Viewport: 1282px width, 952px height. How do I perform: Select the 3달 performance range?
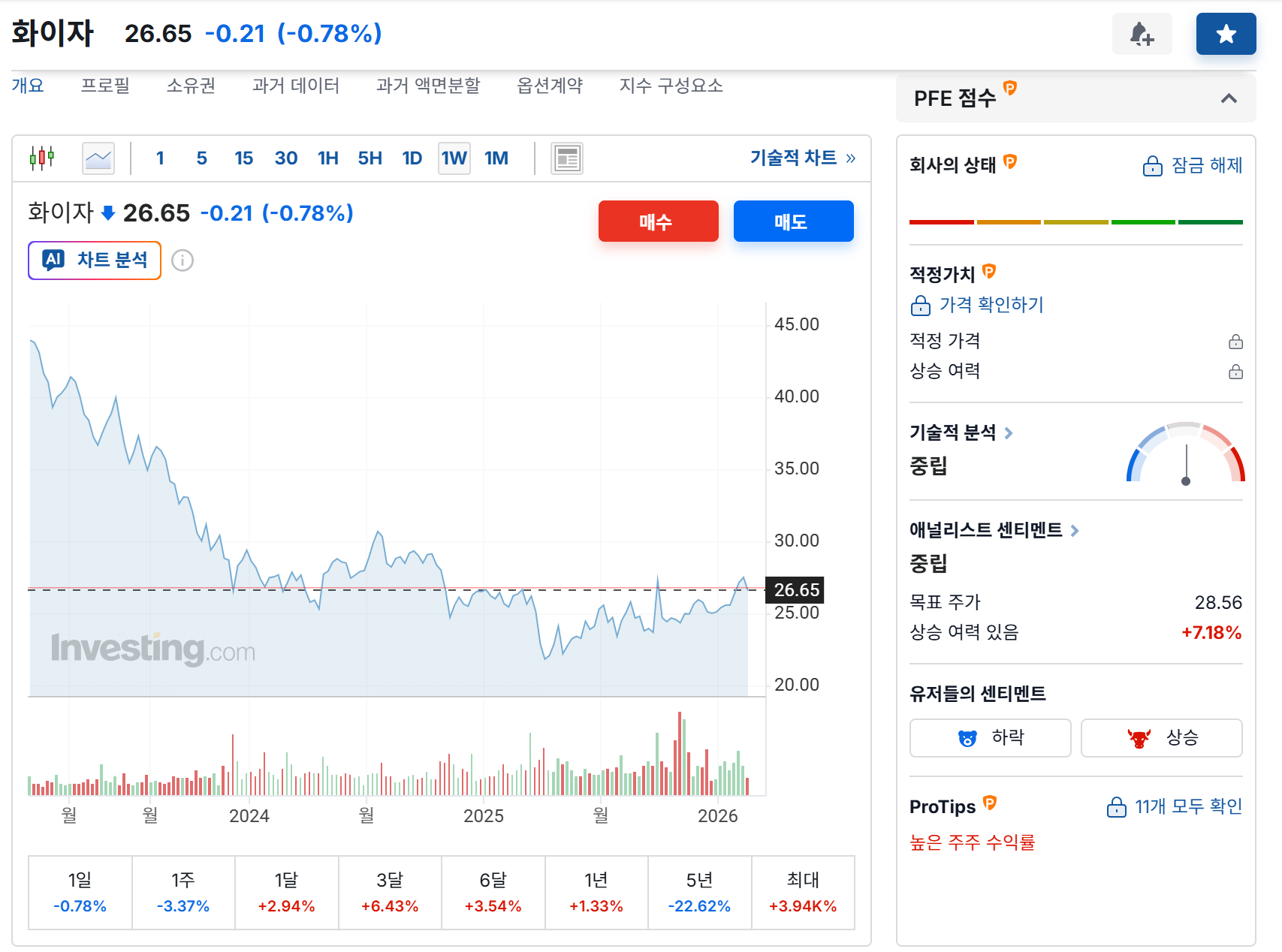click(x=390, y=893)
